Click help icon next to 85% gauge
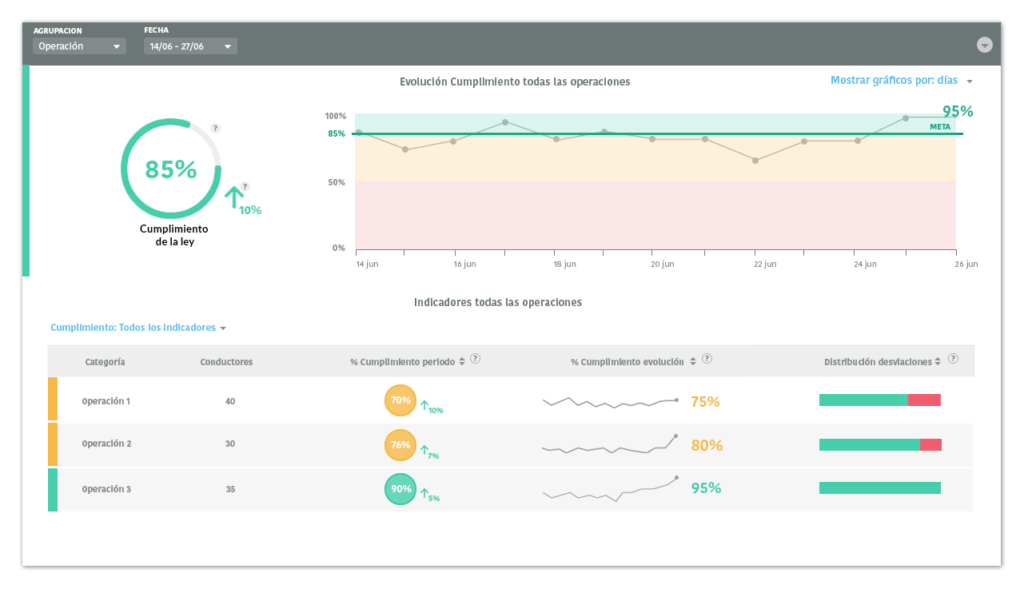 pyautogui.click(x=215, y=129)
